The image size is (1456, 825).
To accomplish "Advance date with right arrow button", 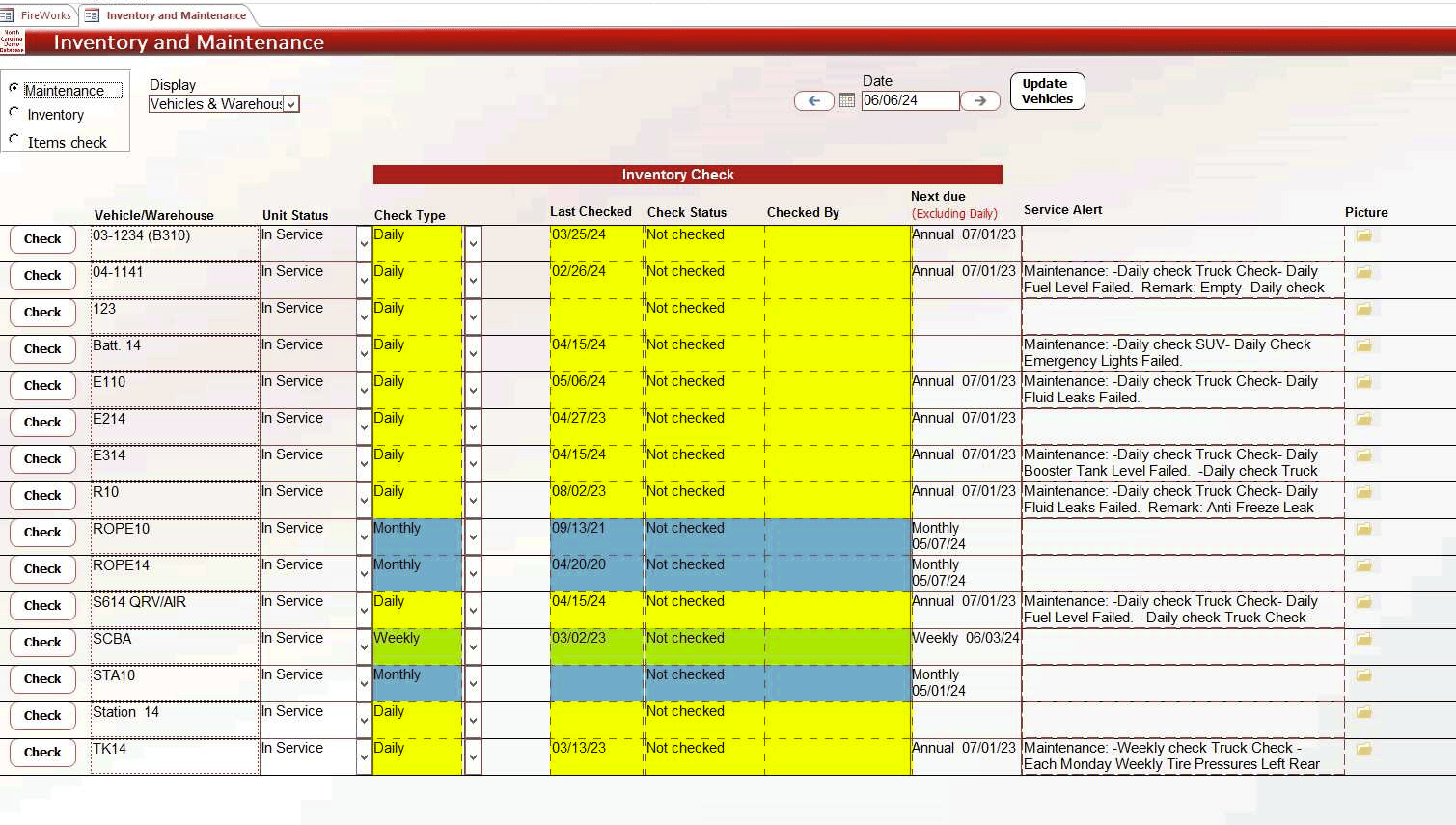I will 980,100.
